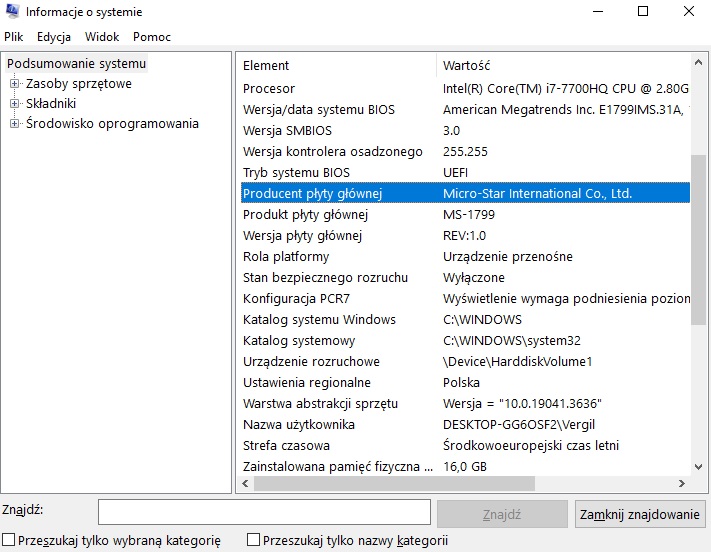
Task: Click the System Information app icon in title bar
Action: click(x=12, y=12)
